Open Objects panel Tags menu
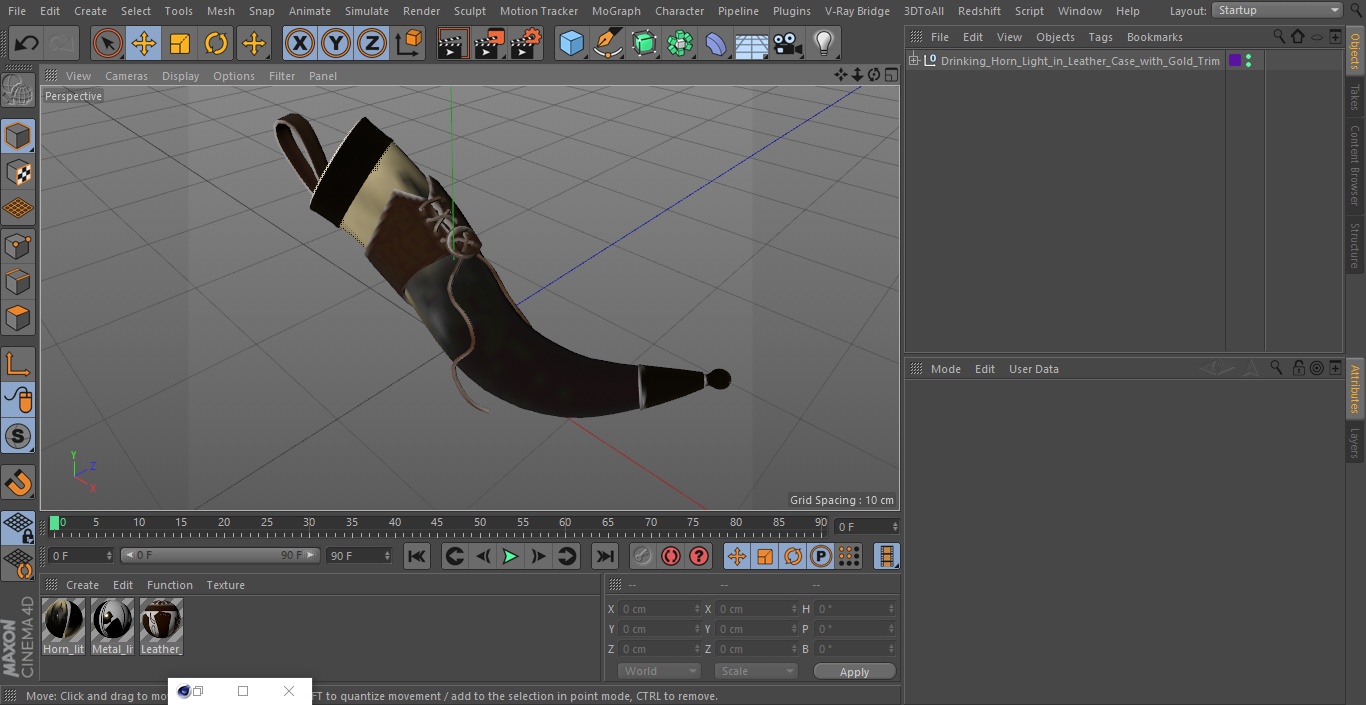 click(1100, 37)
